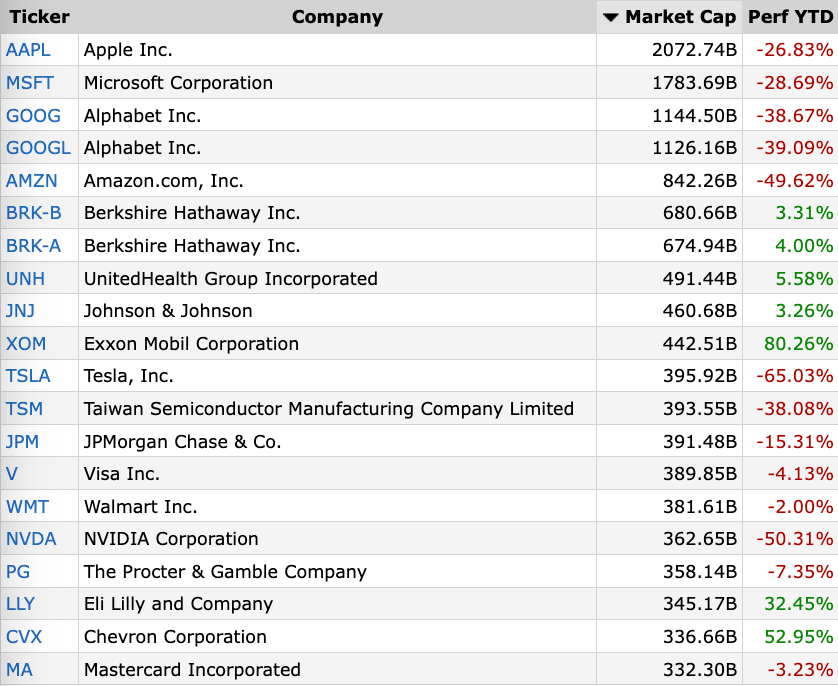Open the AAPL ticker link

(x=28, y=50)
